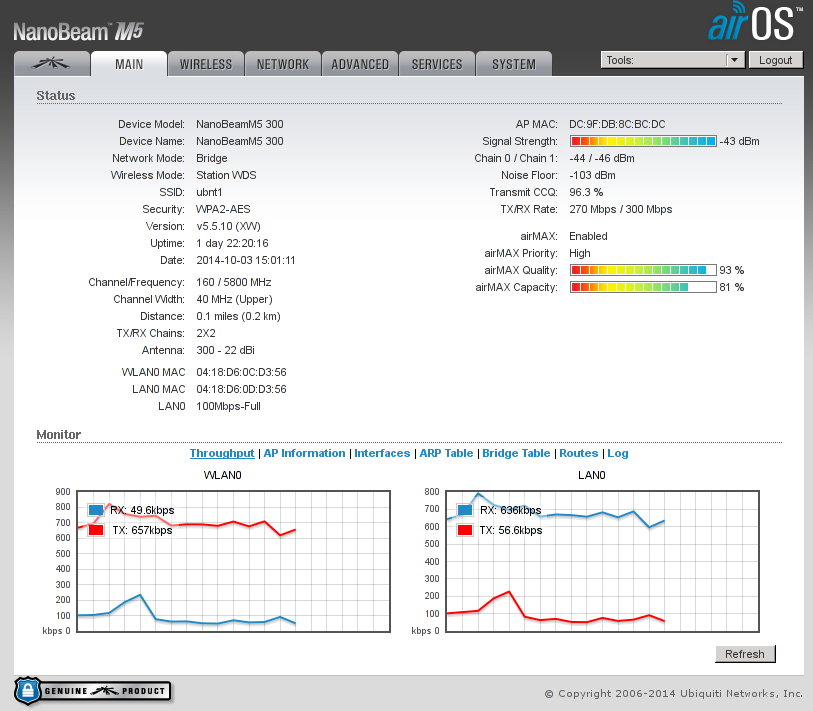Click the Transmit CCQ value 96.3 %
Image resolution: width=813 pixels, height=711 pixels.
(x=586, y=192)
